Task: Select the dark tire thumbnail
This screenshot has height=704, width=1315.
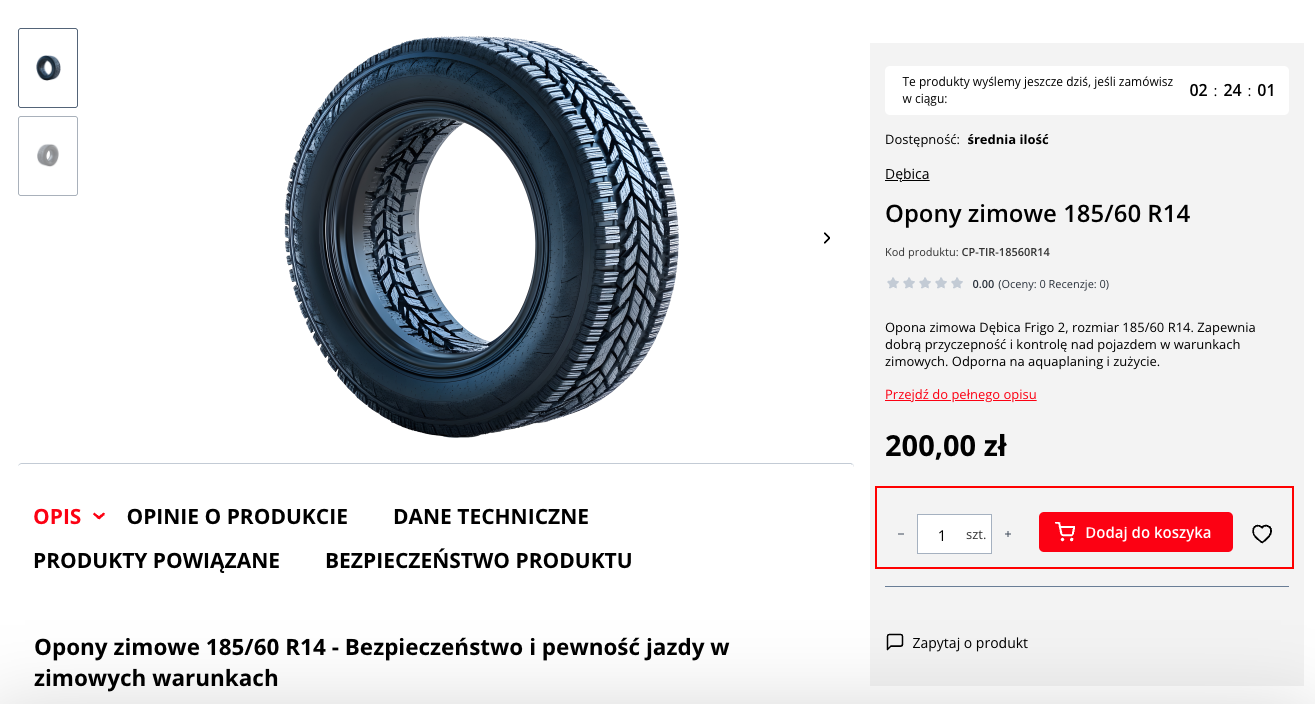Action: 48,68
